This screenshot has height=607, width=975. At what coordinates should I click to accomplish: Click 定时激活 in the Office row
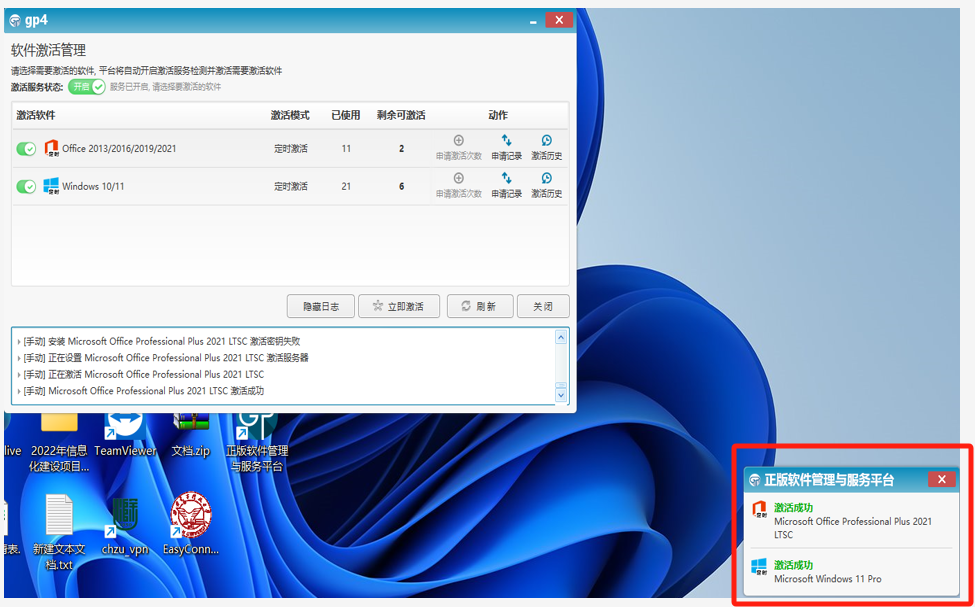coord(290,149)
